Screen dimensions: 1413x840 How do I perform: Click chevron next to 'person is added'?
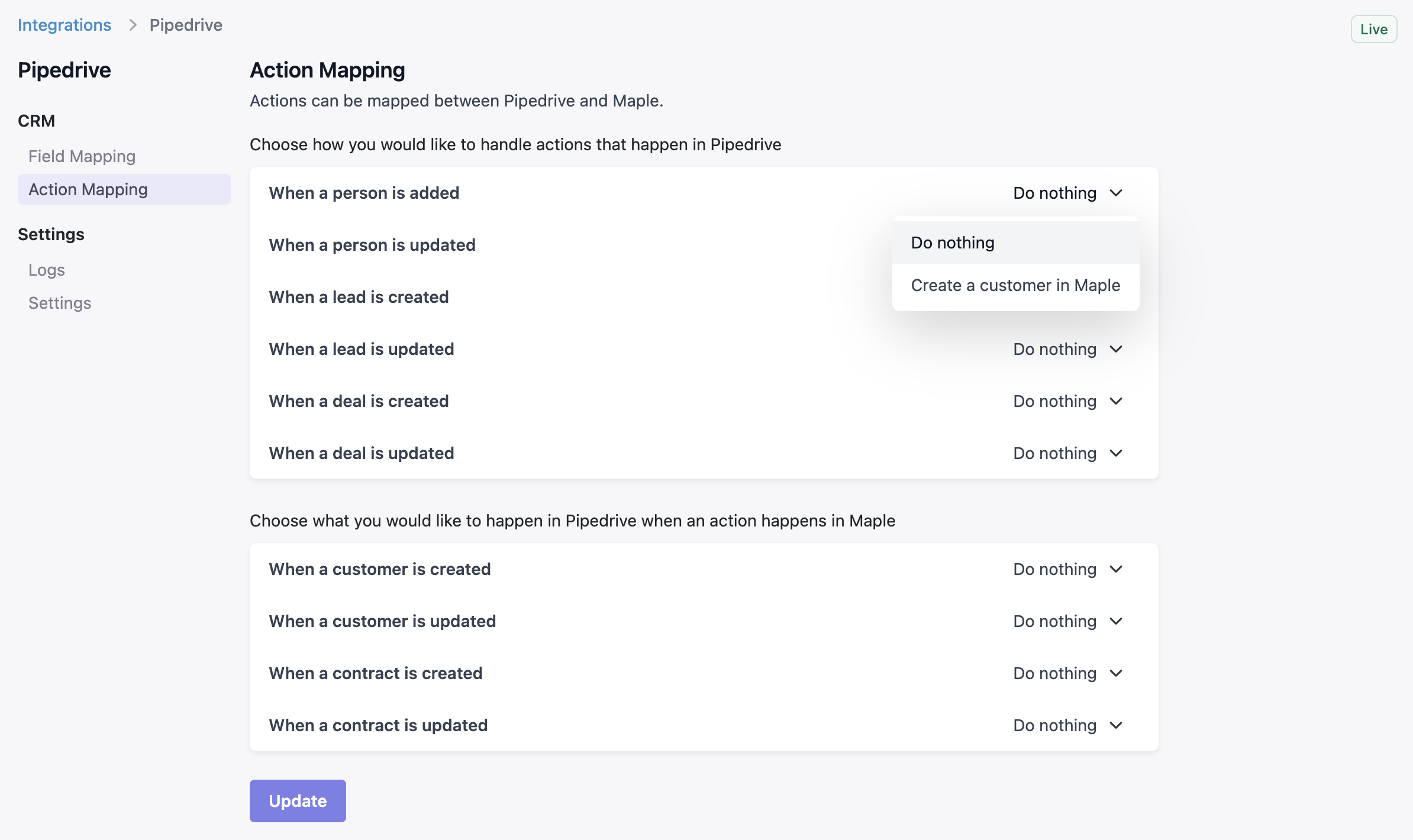coord(1116,193)
